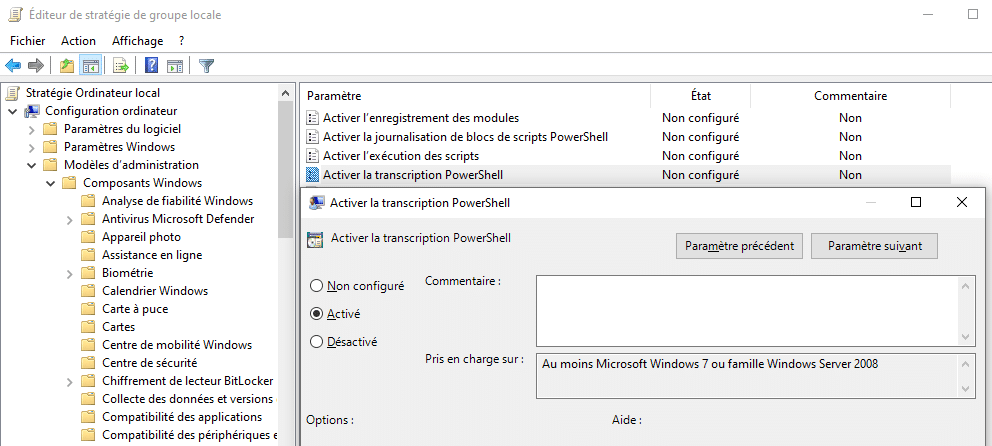Toggle the show/hide console tree icon
This screenshot has height=446, width=992.
pyautogui.click(x=90, y=66)
